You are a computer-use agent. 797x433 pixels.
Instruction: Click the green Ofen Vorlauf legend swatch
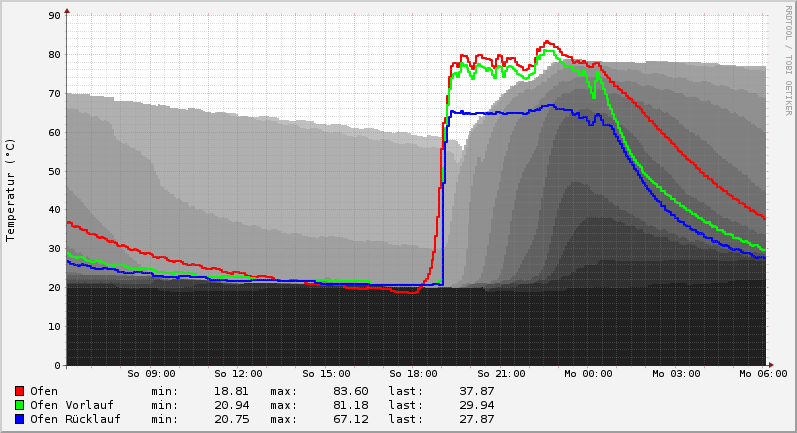pyautogui.click(x=19, y=405)
